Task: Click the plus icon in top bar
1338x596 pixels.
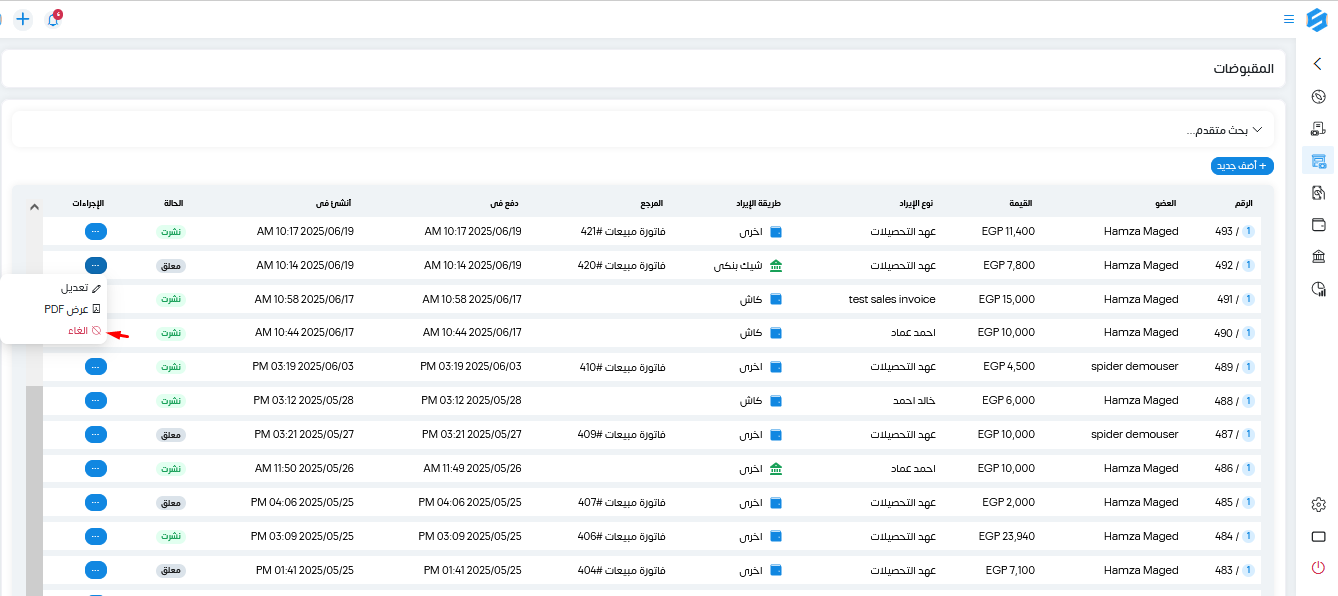Action: (23, 19)
